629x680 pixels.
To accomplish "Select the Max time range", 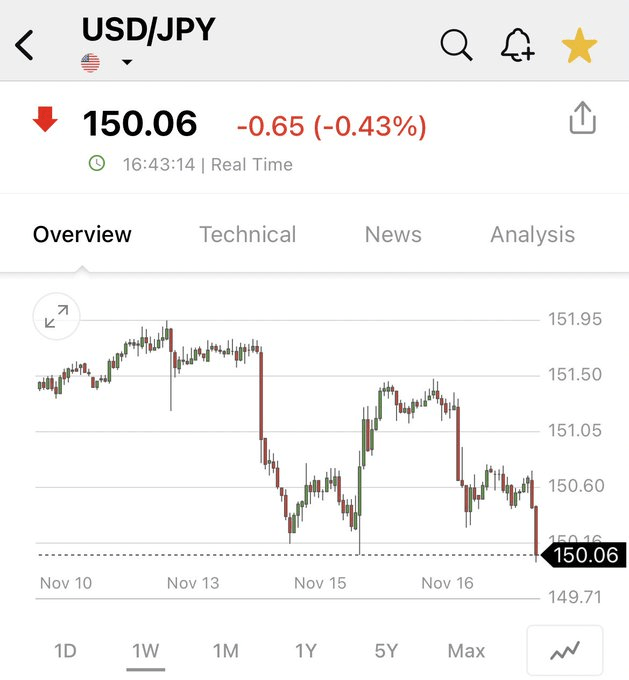I will point(466,651).
